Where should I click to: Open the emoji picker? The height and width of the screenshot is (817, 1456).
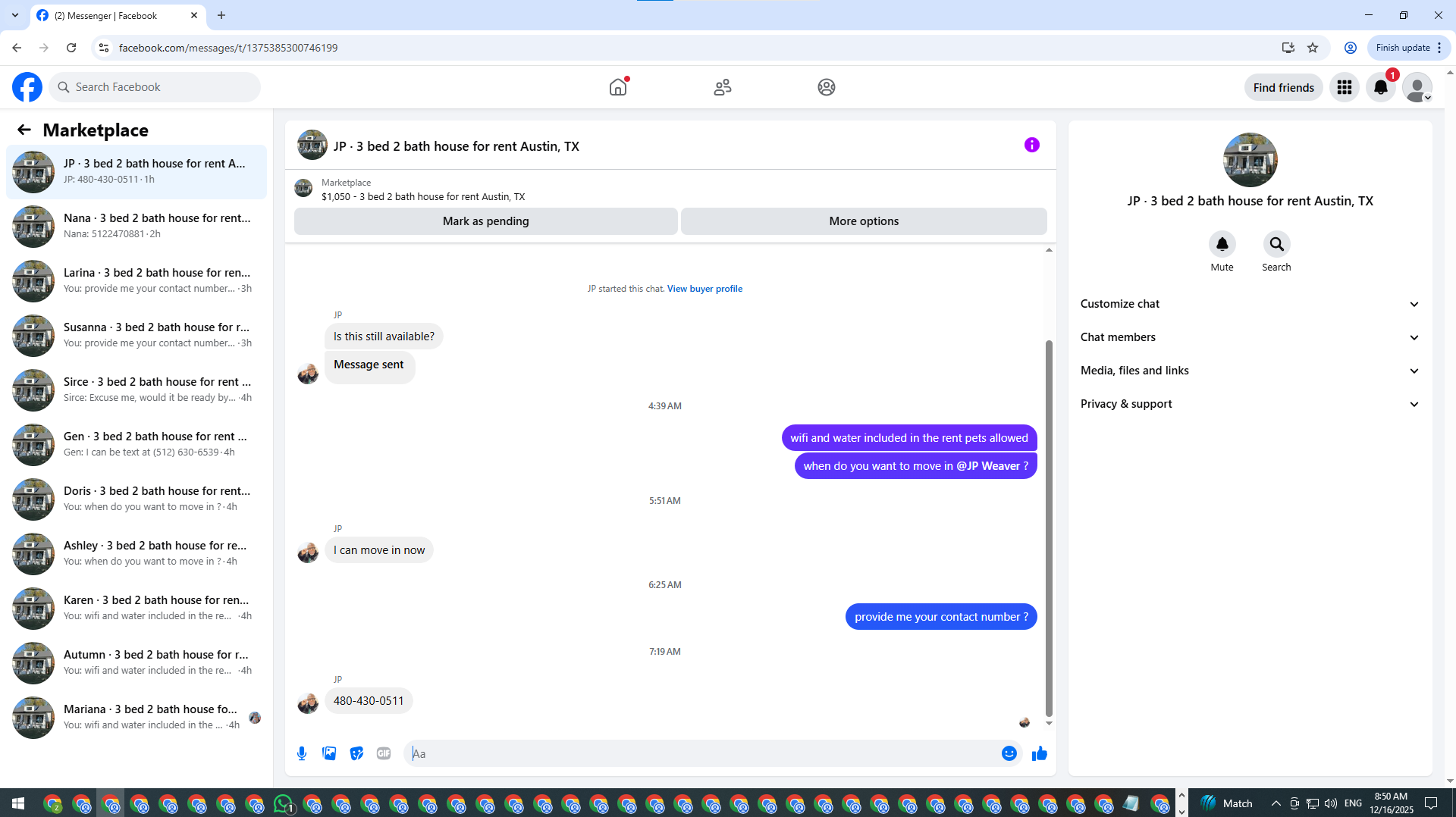(x=1009, y=753)
